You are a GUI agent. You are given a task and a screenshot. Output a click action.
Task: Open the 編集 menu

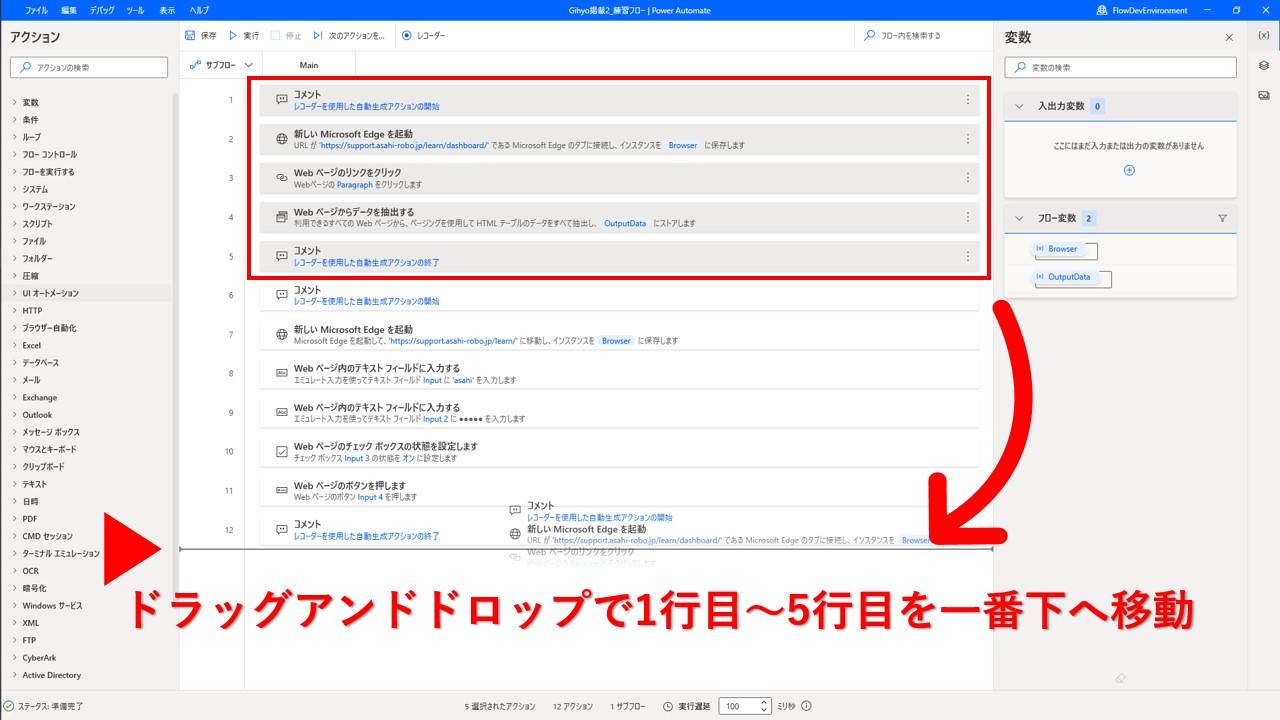(68, 10)
